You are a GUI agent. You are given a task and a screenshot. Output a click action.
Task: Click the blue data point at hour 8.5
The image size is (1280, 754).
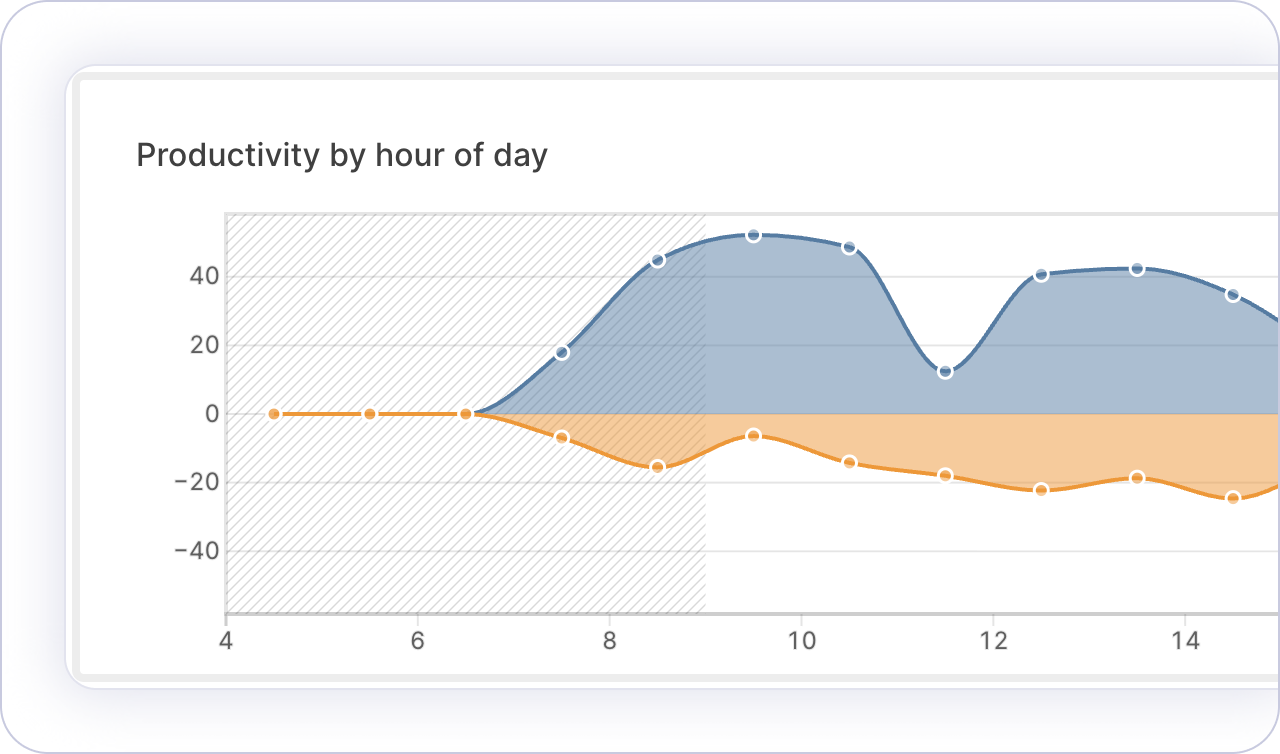pyautogui.click(x=658, y=260)
